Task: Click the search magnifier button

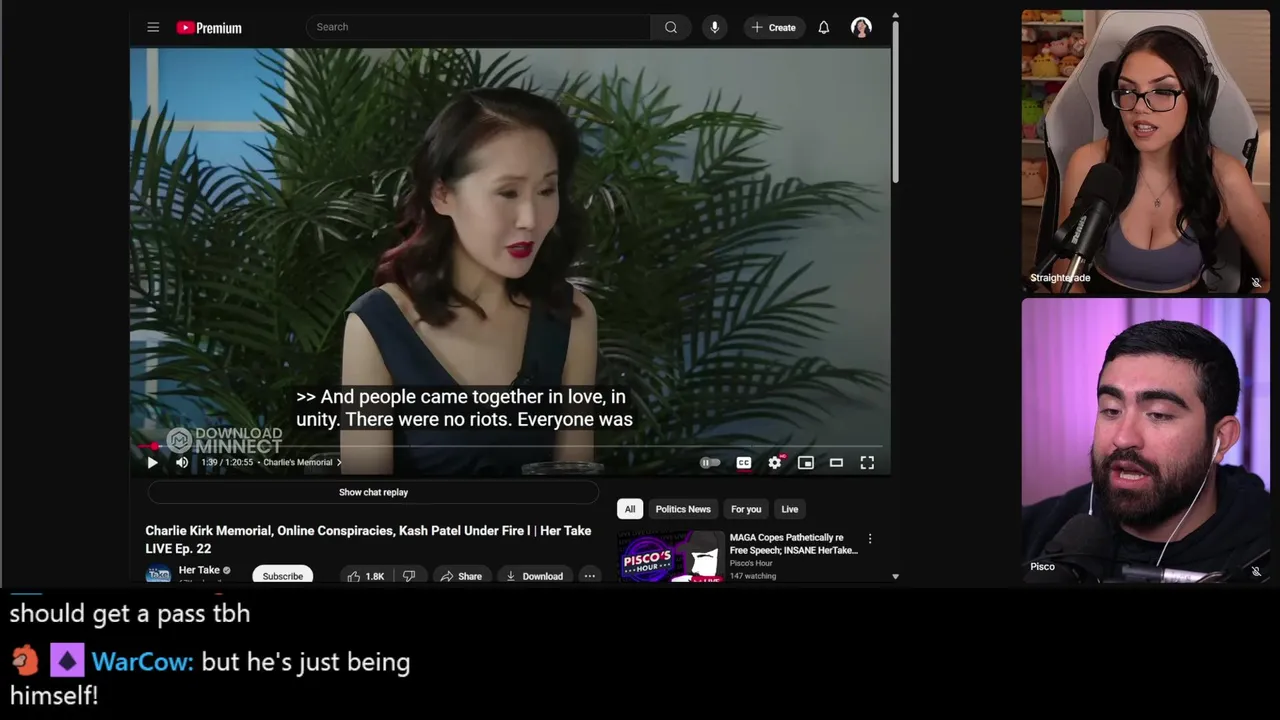Action: click(x=671, y=27)
